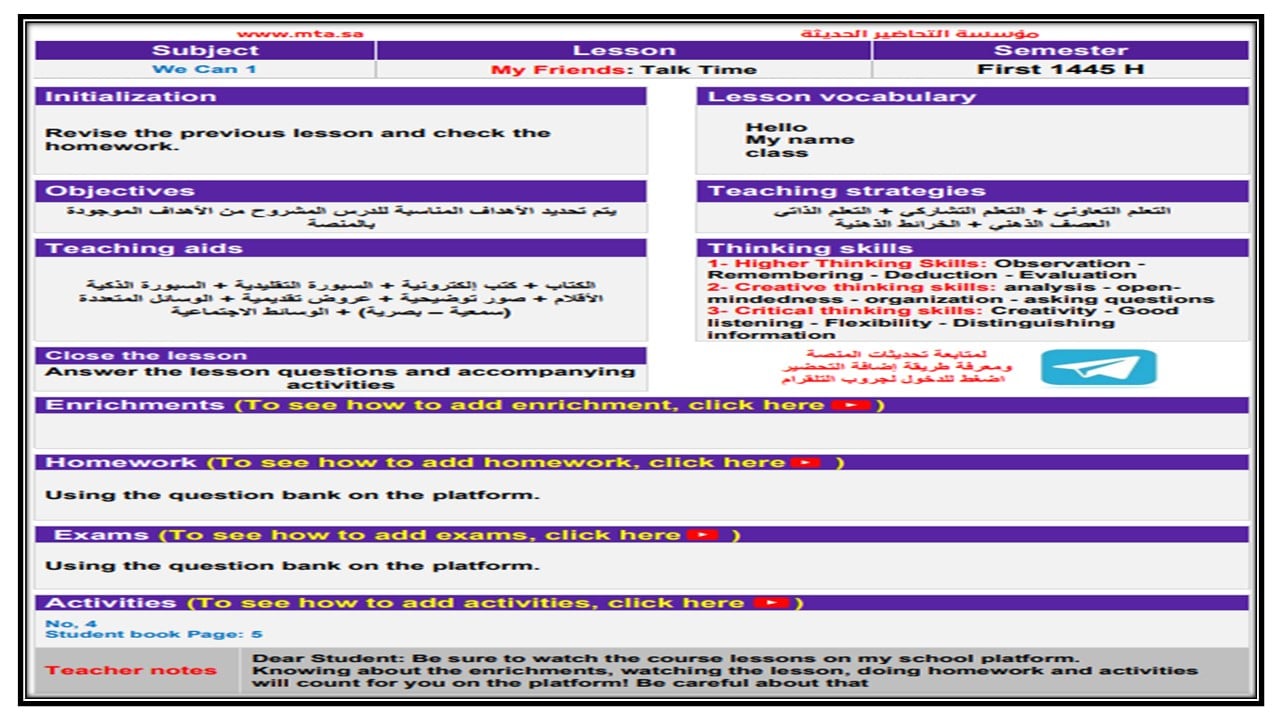Screen dimensions: 1280x720
Task: Select the Homework heading word
Action: click(121, 463)
